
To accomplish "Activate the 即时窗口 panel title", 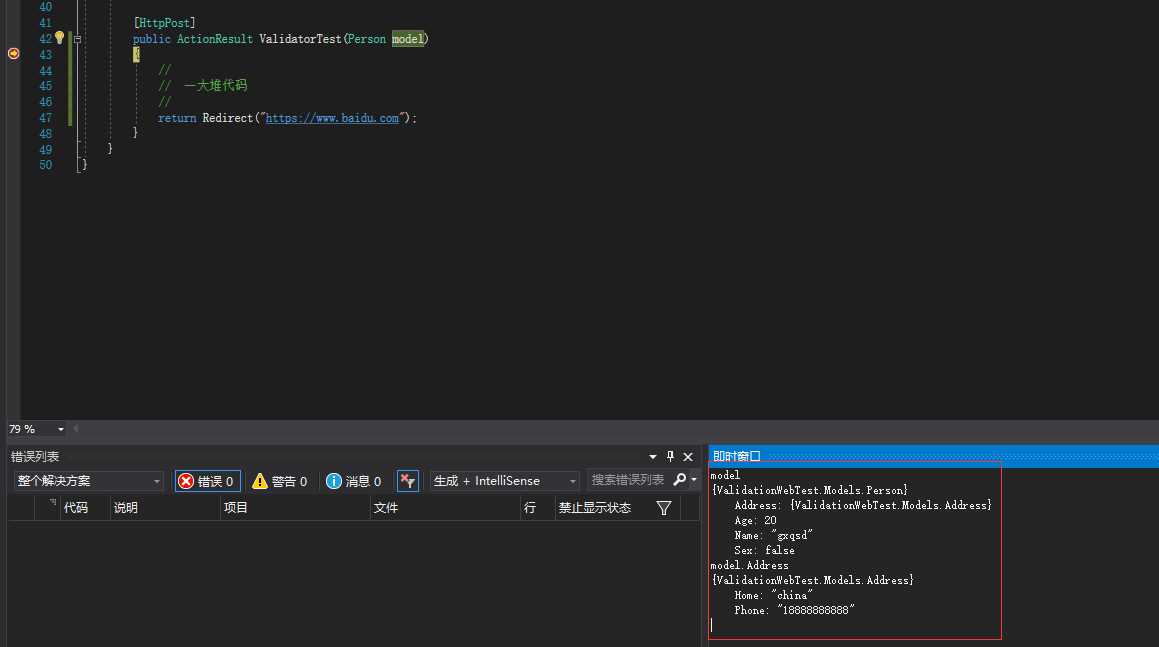I will (736, 457).
